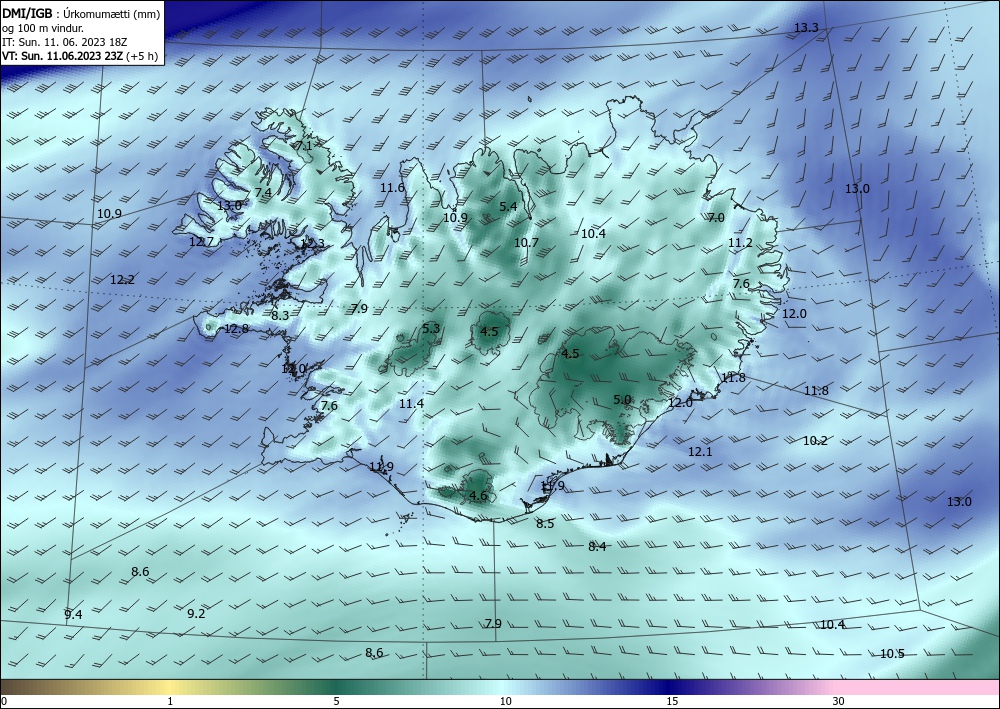The width and height of the screenshot is (1000, 709).
Task: Click the color scale tick label 15
Action: [x=672, y=701]
